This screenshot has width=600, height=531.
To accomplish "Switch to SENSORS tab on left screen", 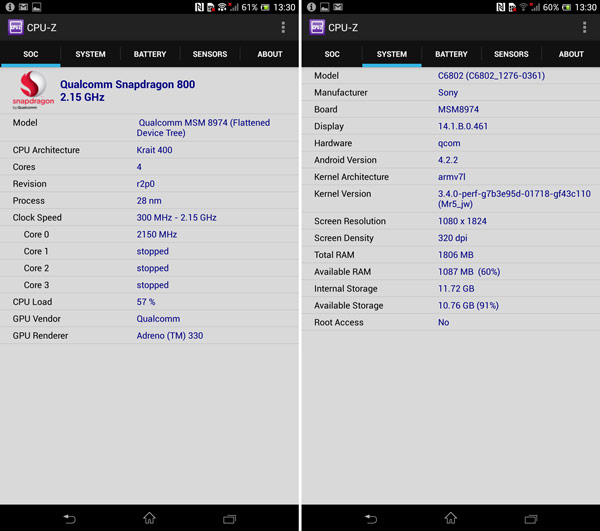I will [210, 54].
